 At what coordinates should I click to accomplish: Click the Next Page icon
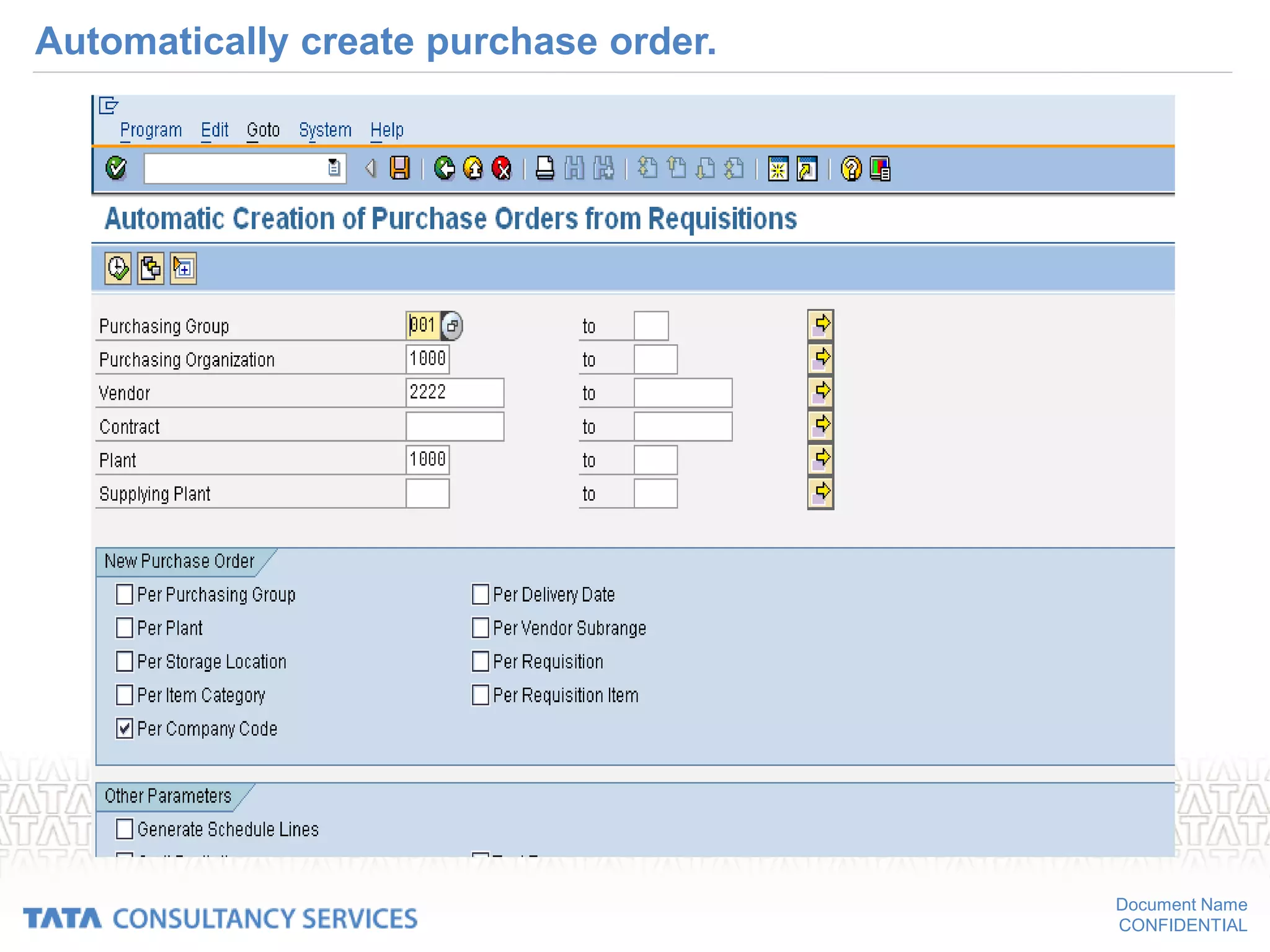[706, 168]
